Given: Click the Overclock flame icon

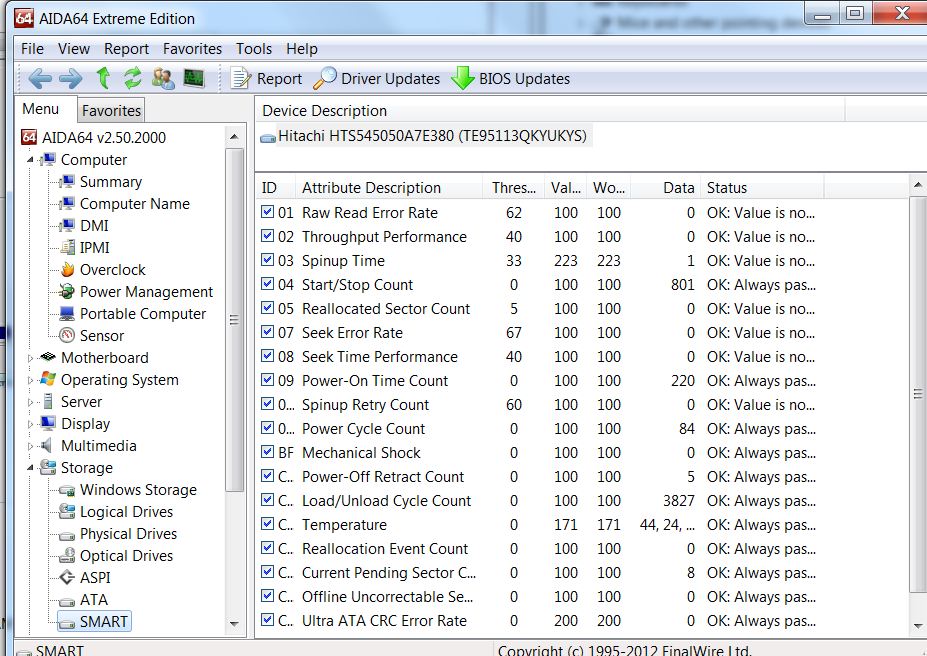Looking at the screenshot, I should [x=68, y=269].
